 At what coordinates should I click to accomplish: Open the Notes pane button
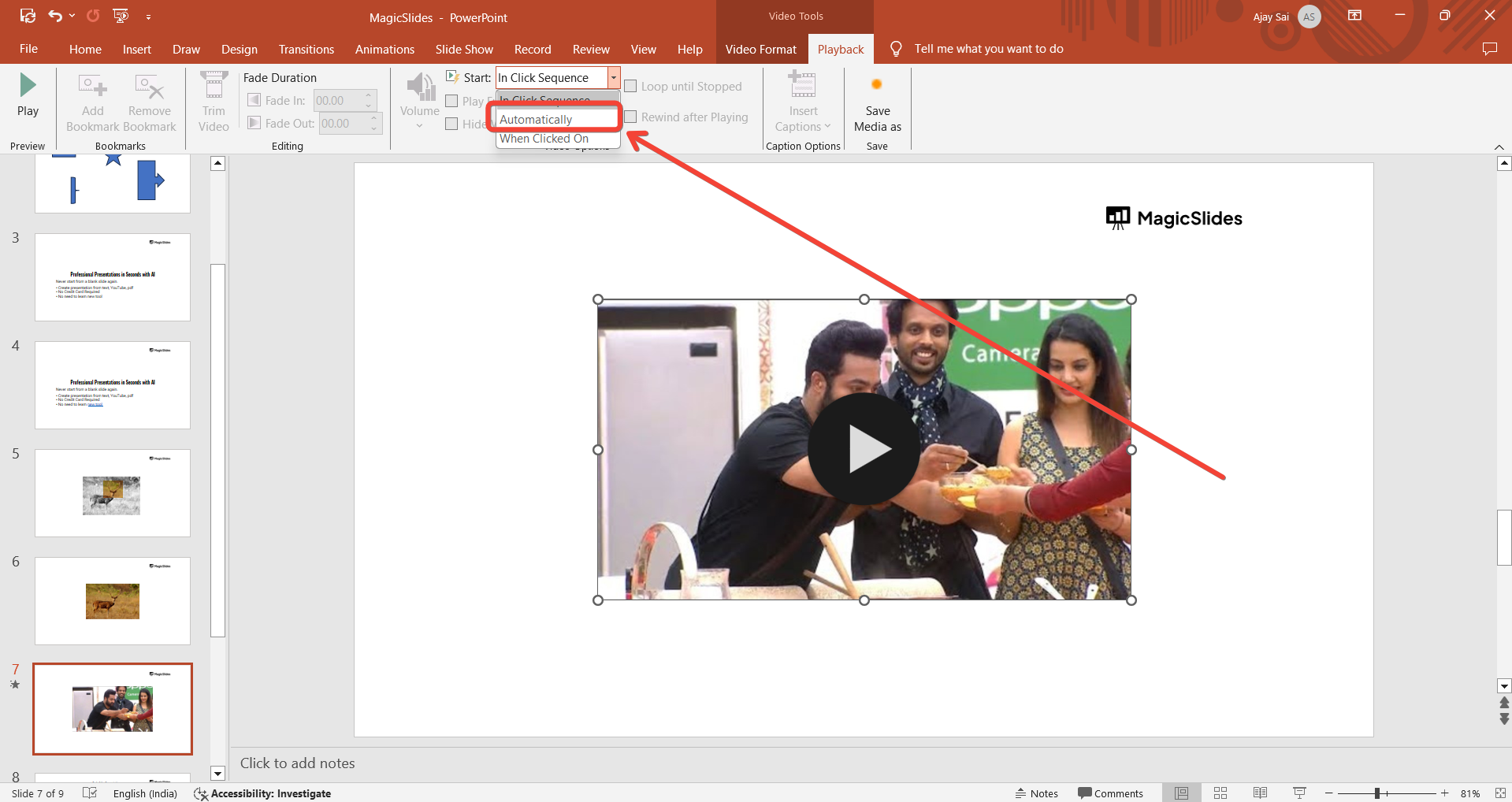[x=1036, y=793]
